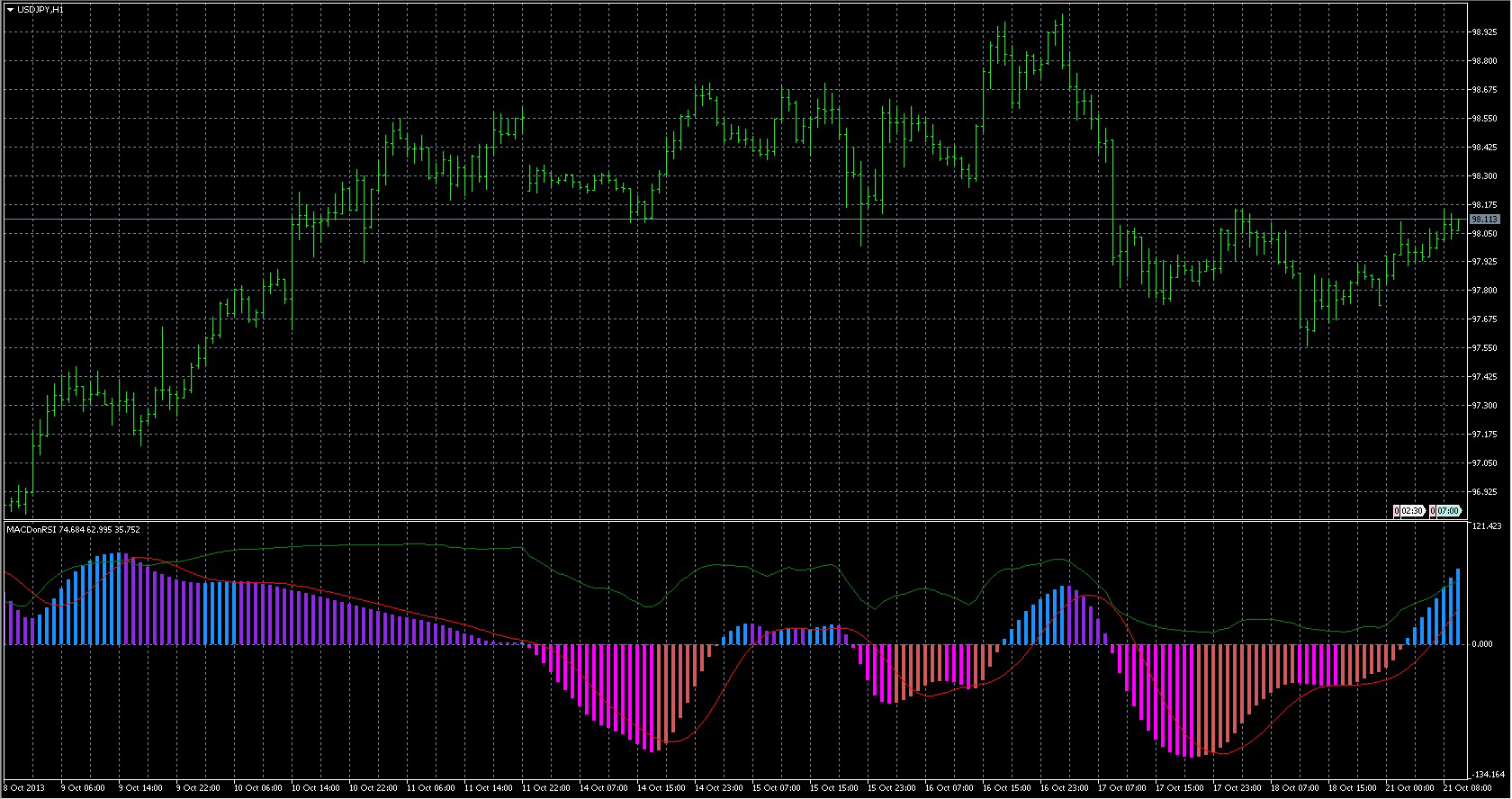Click the white 02:30 time tag
Image resolution: width=1512 pixels, height=799 pixels.
coord(1412,511)
